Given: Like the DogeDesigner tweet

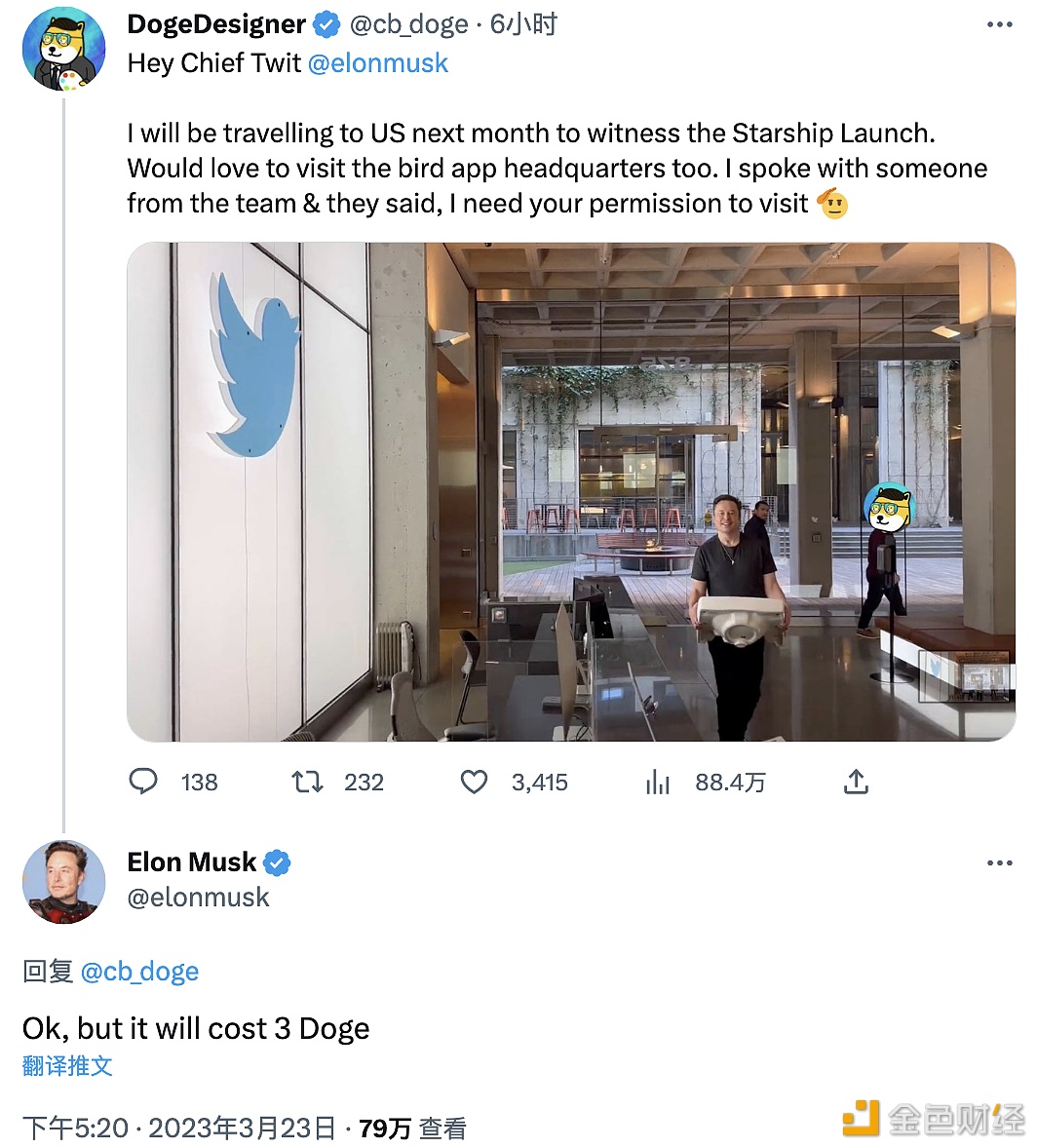Looking at the screenshot, I should click(x=474, y=782).
